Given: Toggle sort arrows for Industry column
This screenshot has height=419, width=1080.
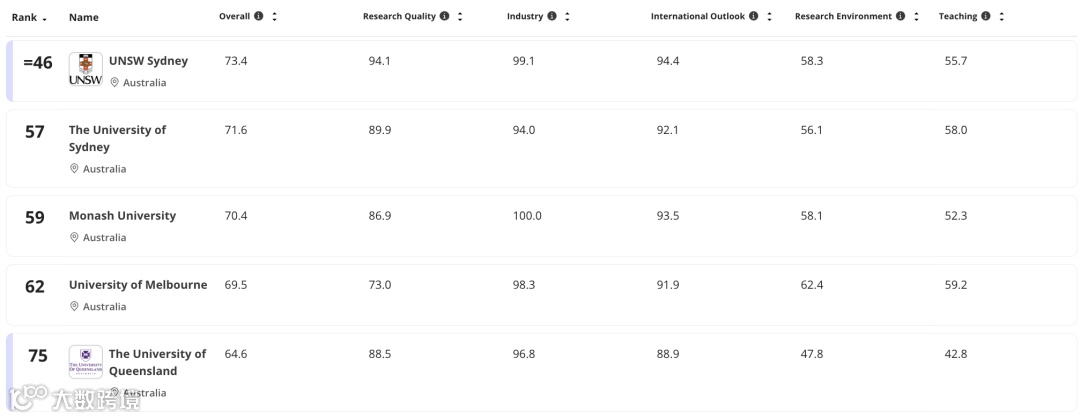Looking at the screenshot, I should pyautogui.click(x=568, y=17).
